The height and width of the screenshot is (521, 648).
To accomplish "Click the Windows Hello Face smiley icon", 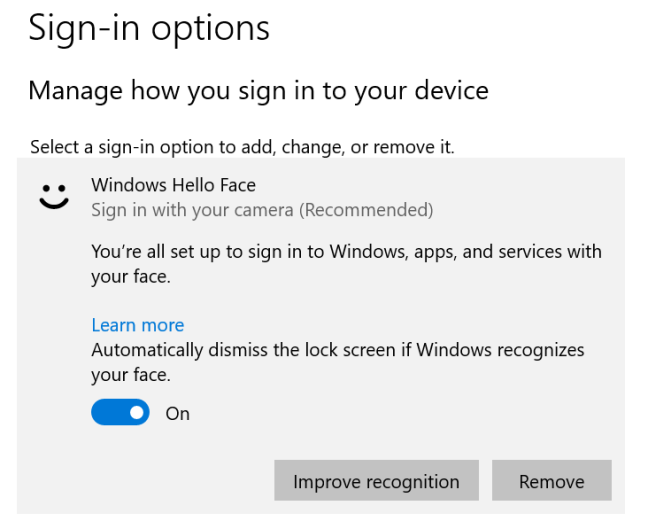I will click(x=54, y=197).
